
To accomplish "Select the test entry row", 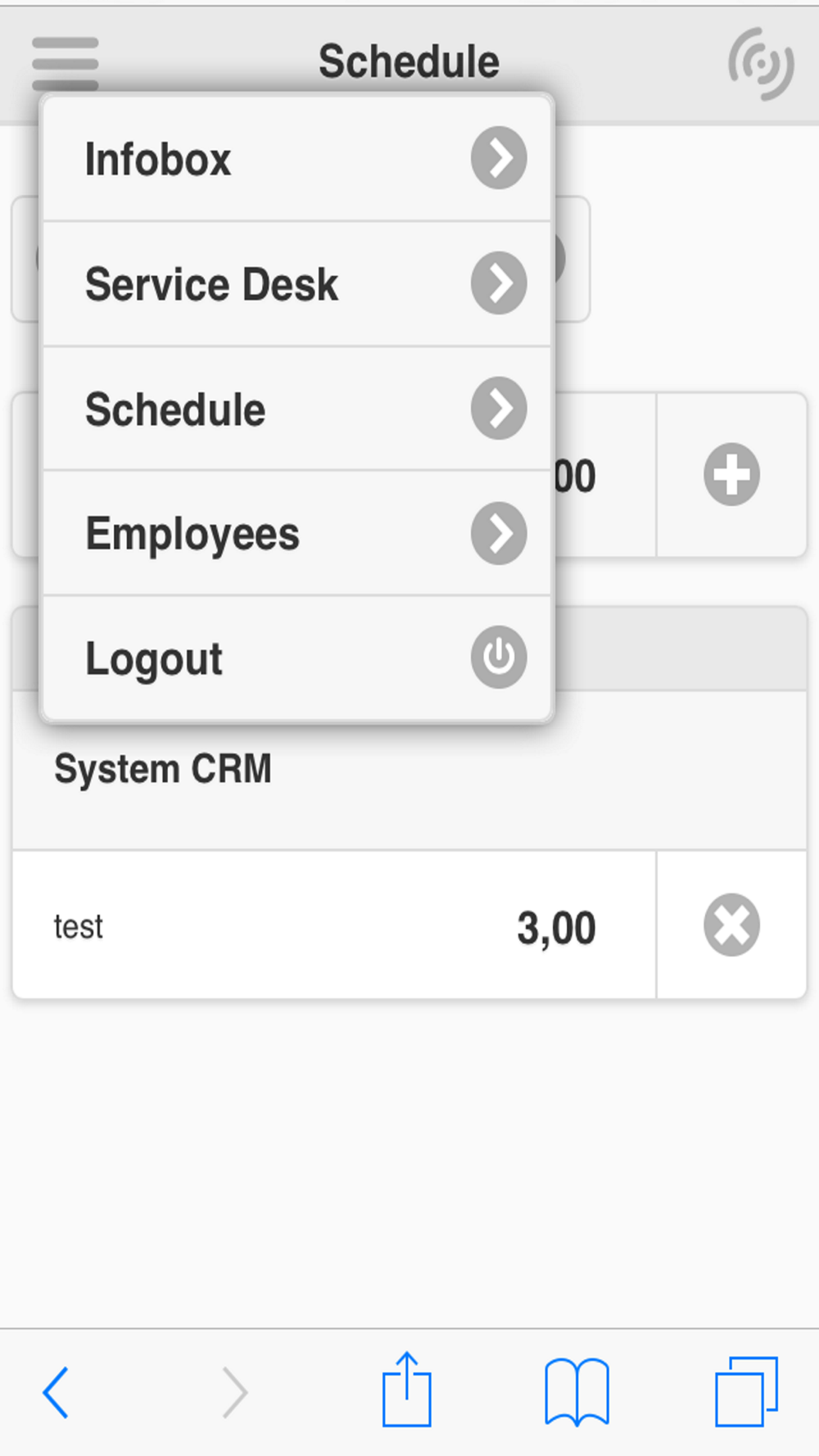I will [x=328, y=926].
